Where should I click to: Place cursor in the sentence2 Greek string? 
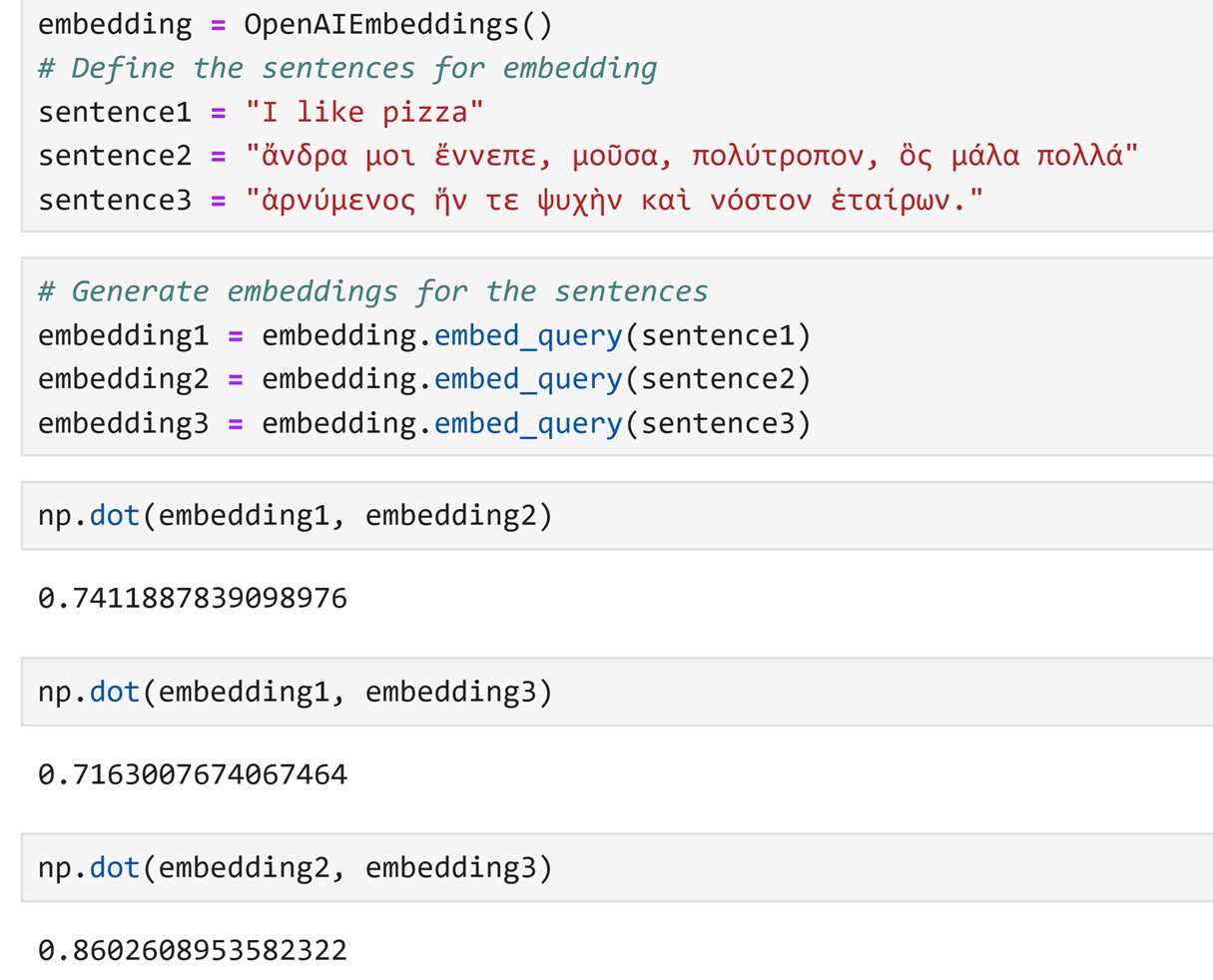[x=691, y=156]
